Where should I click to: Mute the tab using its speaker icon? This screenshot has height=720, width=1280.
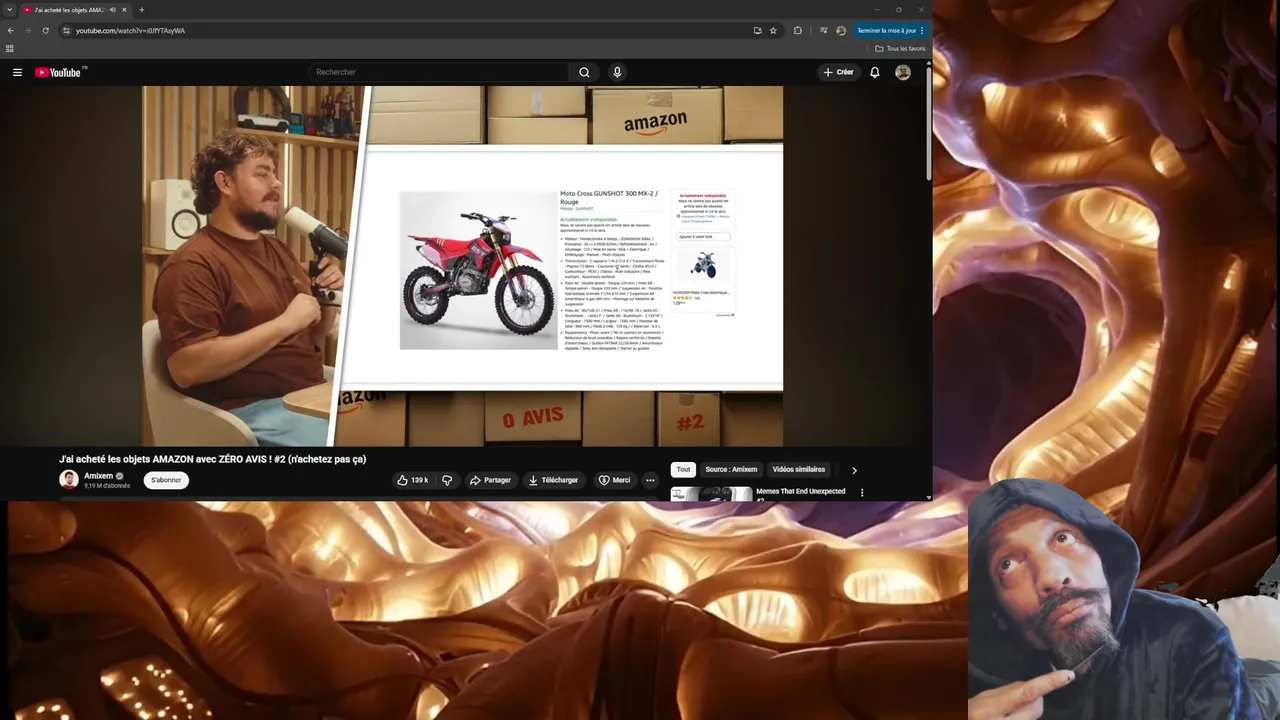(x=112, y=10)
